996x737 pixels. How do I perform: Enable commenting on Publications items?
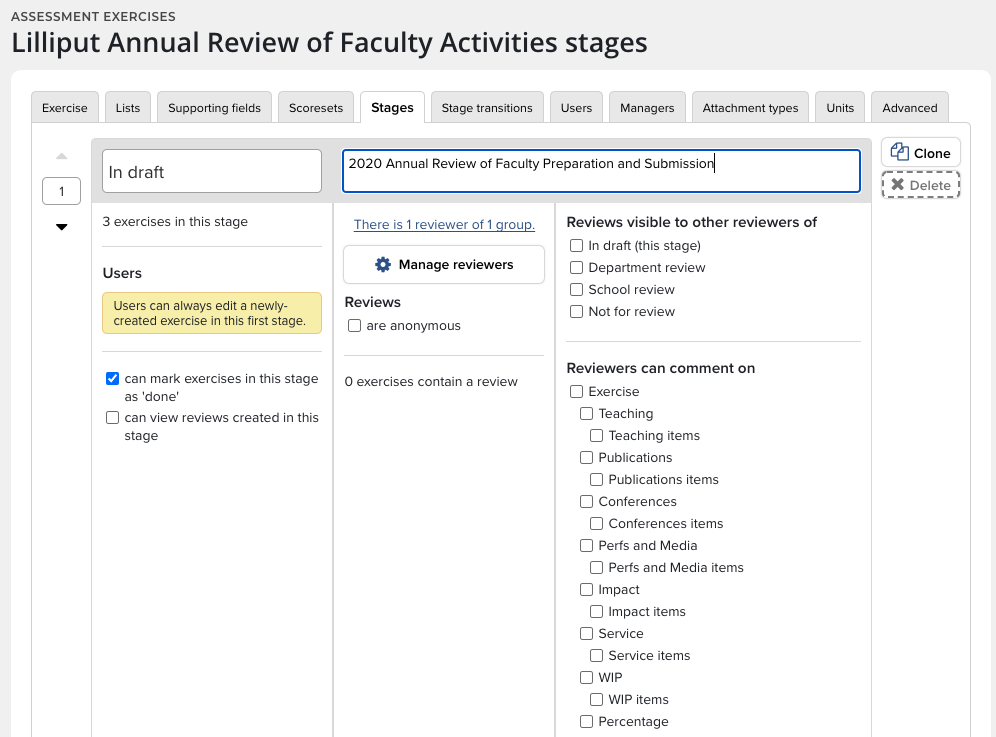pyautogui.click(x=596, y=480)
